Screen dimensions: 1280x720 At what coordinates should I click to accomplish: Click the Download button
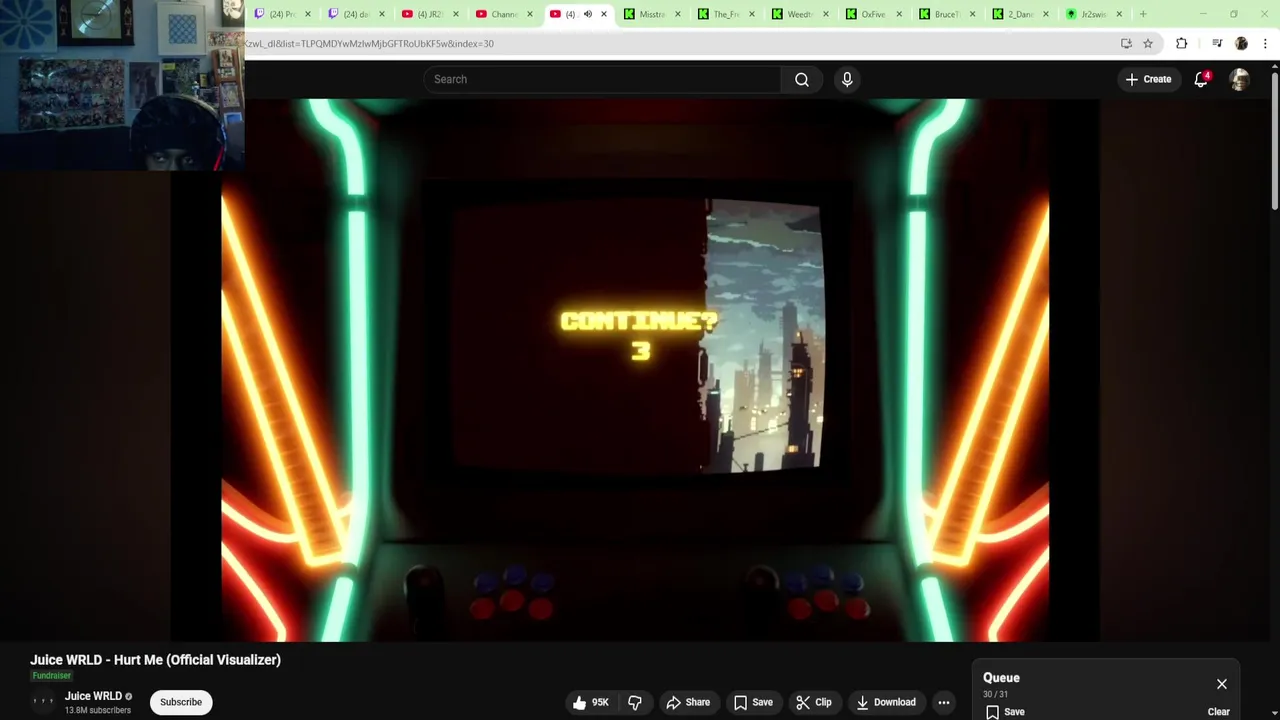pyautogui.click(x=886, y=702)
